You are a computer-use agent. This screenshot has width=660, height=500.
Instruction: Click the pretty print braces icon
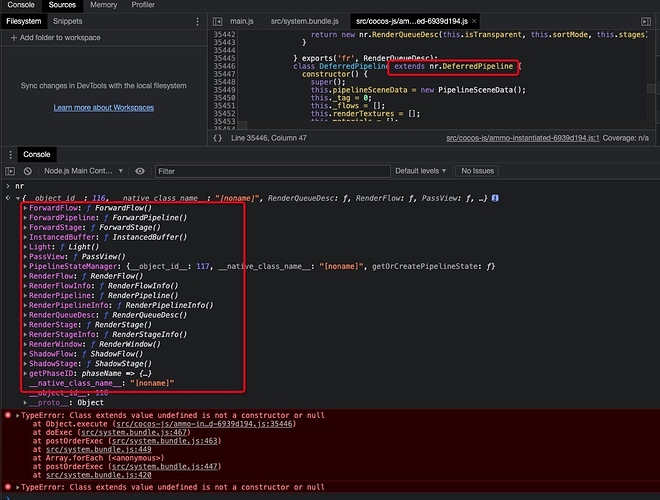tap(217, 138)
